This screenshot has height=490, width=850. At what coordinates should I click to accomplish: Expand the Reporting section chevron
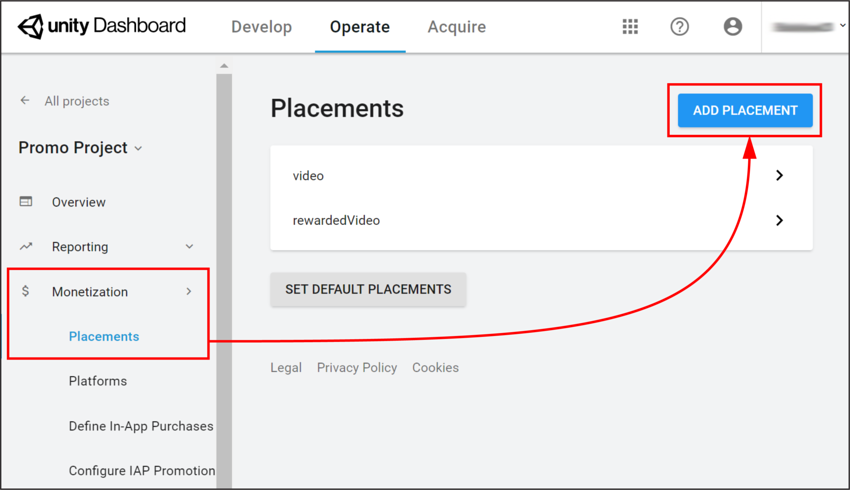click(x=189, y=247)
